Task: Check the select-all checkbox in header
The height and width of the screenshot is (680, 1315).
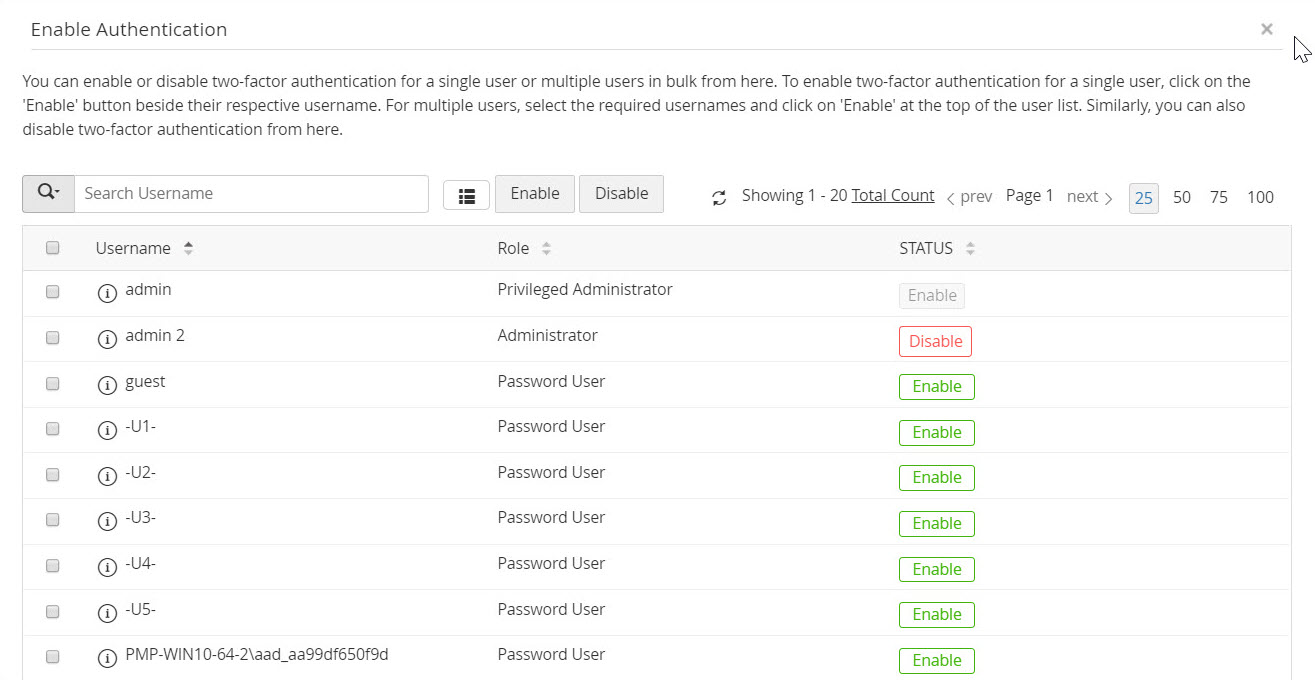Action: pyautogui.click(x=53, y=248)
